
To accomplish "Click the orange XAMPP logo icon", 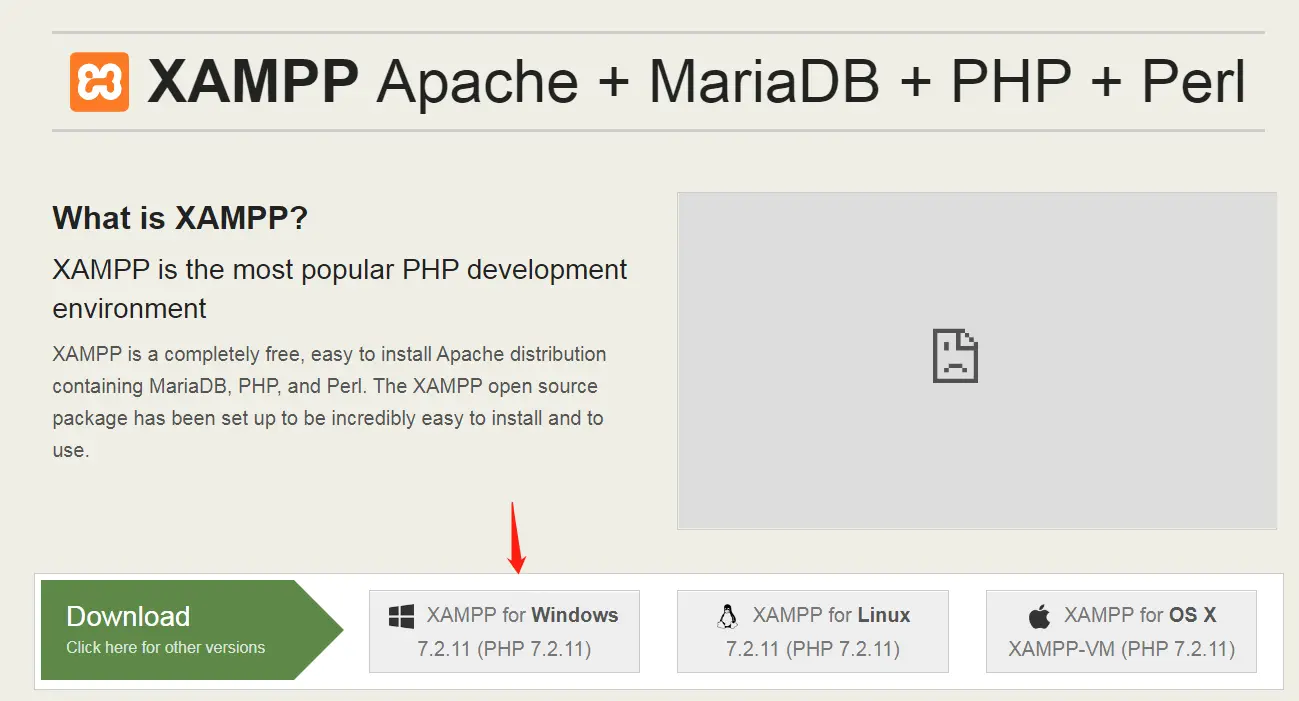I will (x=99, y=82).
